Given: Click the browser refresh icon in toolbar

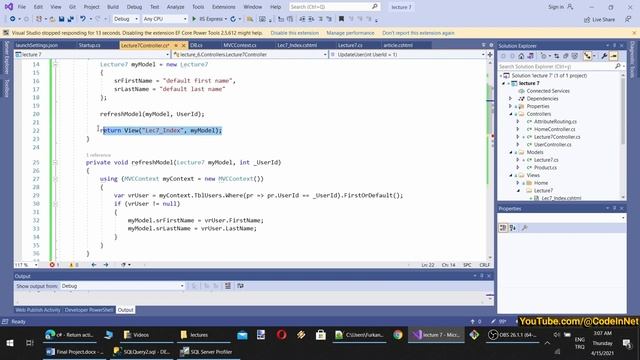Looking at the screenshot, I should pos(233,19).
